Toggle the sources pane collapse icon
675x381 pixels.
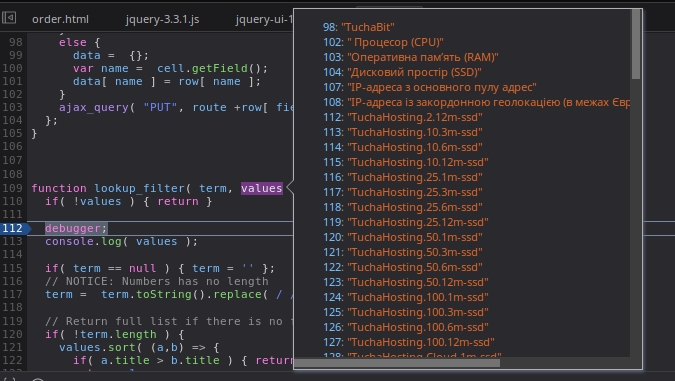9,18
